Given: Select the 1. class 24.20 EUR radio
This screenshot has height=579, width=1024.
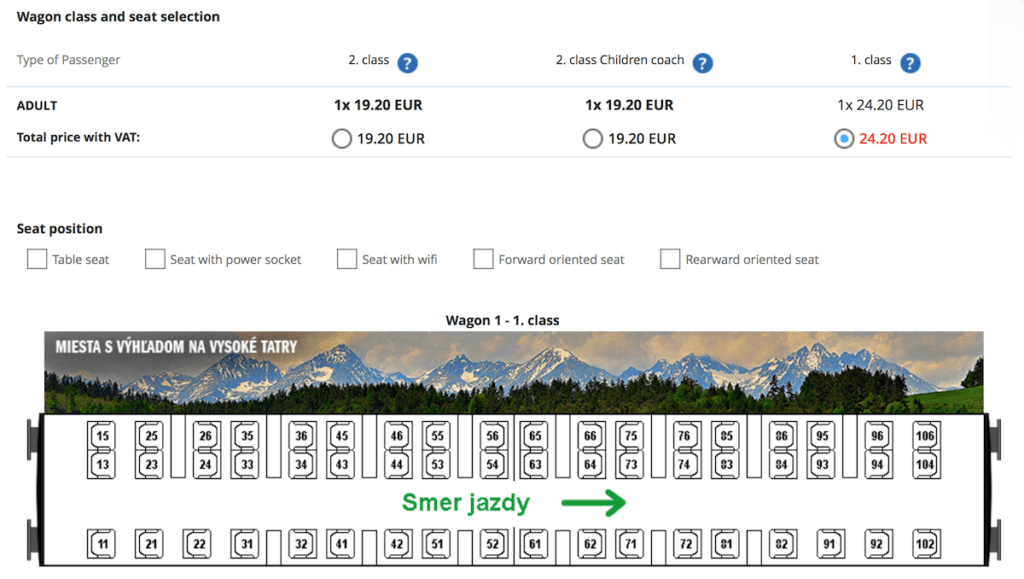Looking at the screenshot, I should click(x=844, y=139).
